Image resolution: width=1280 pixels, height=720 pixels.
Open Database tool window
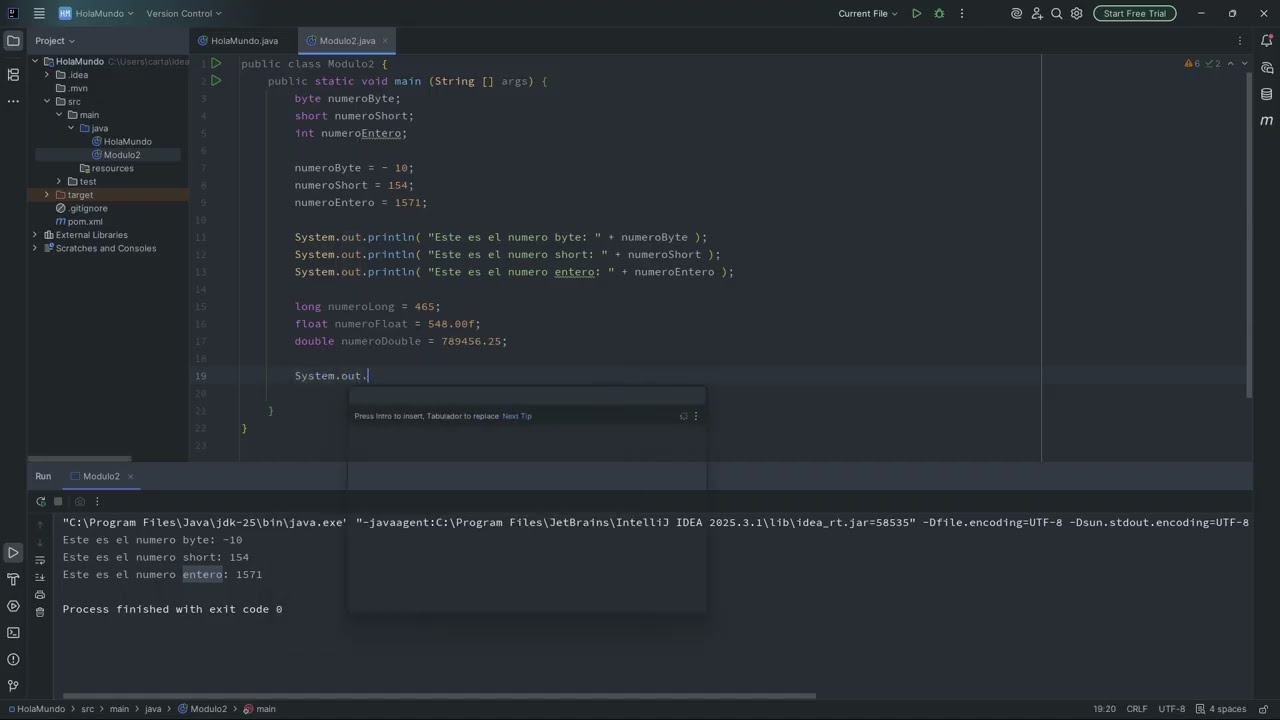(x=1267, y=94)
